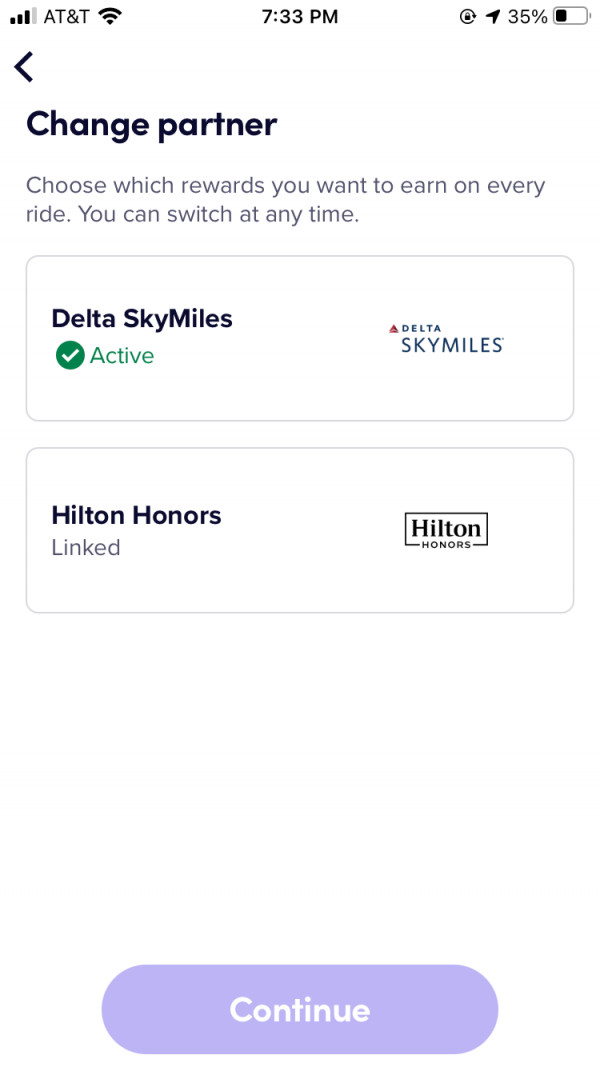Tap the Wi-Fi status icon
The image size is (600, 1067).
point(110,17)
